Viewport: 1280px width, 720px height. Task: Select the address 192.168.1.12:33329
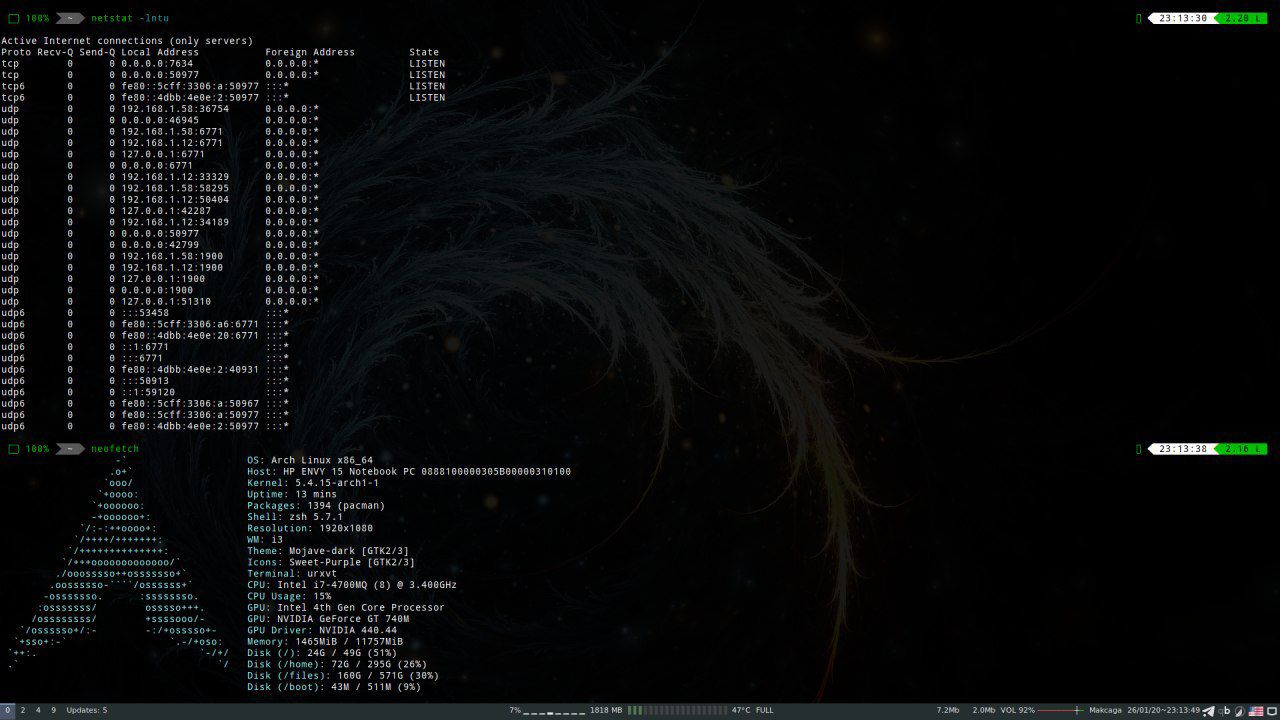point(175,177)
